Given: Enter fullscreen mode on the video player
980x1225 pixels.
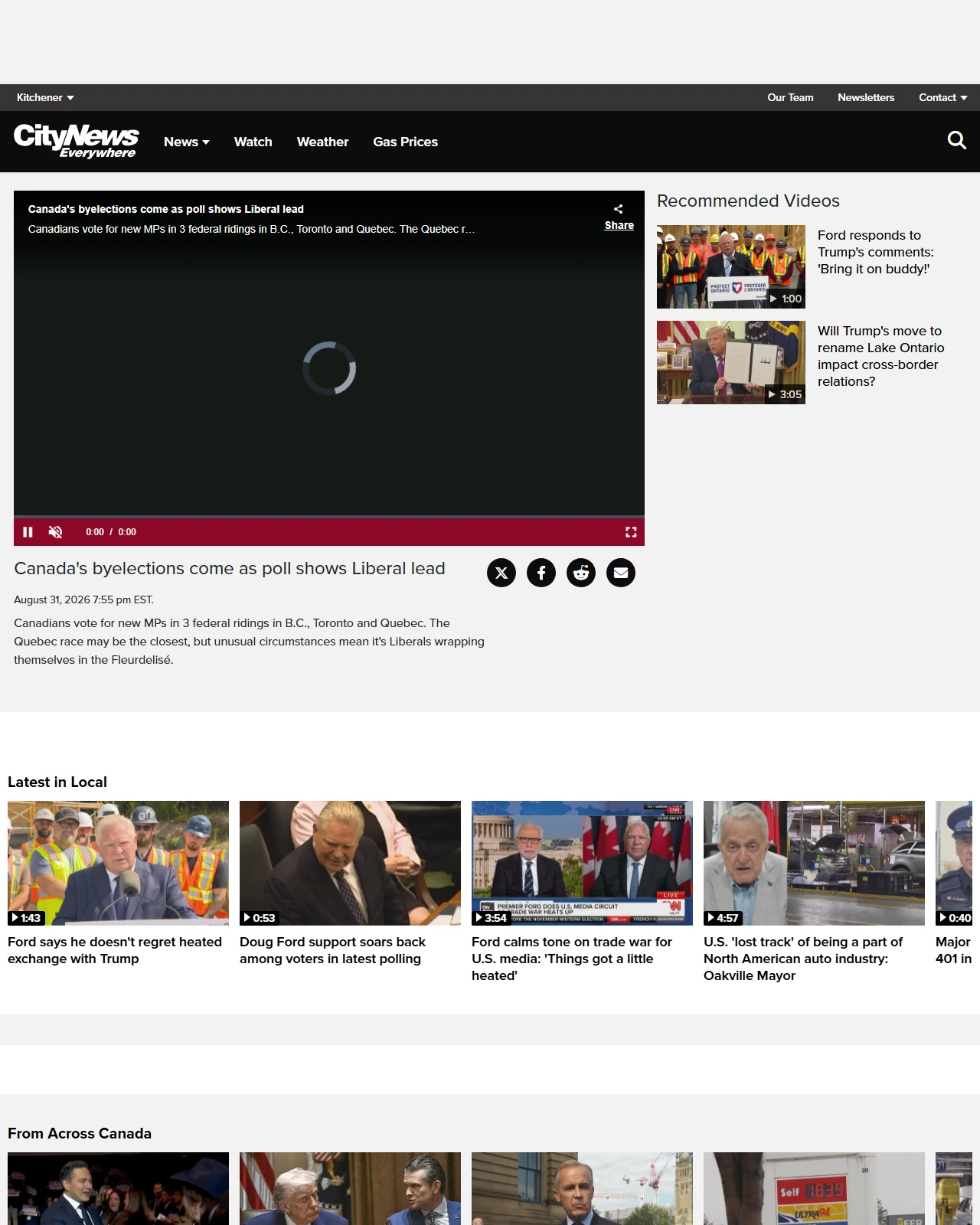Looking at the screenshot, I should click(x=631, y=532).
